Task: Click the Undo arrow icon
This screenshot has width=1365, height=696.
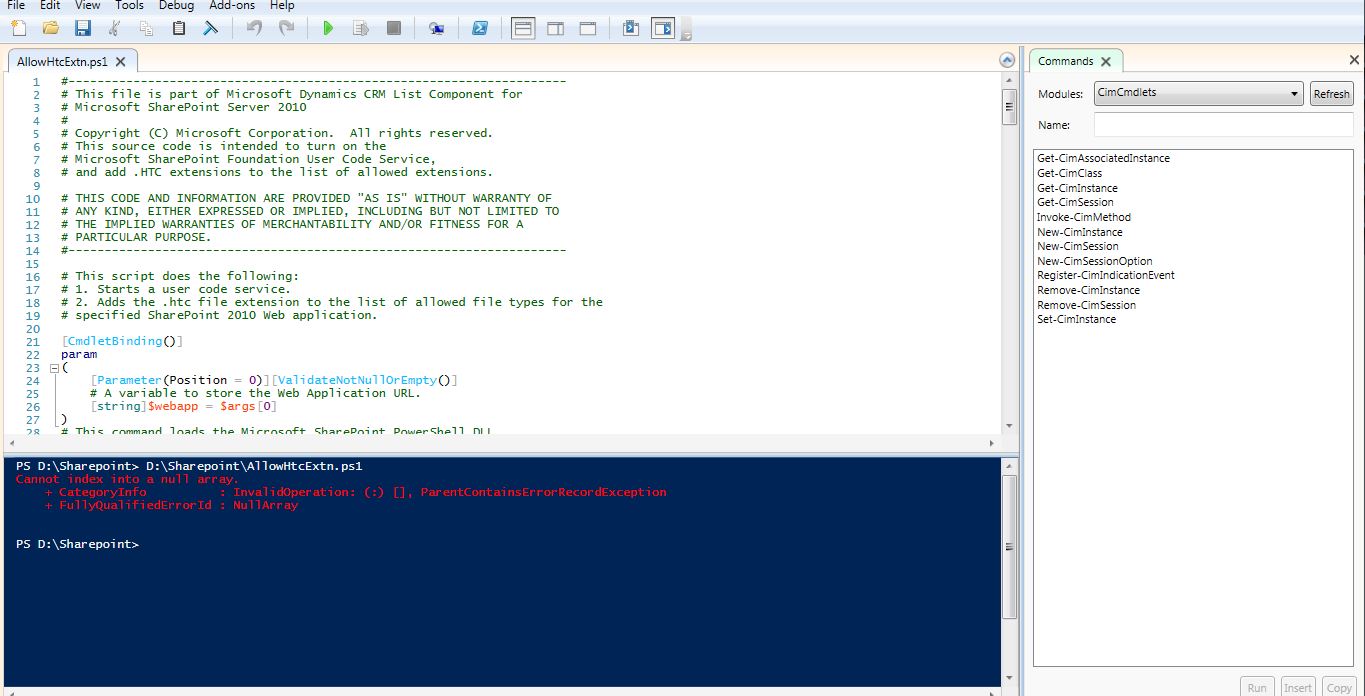Action: click(254, 28)
